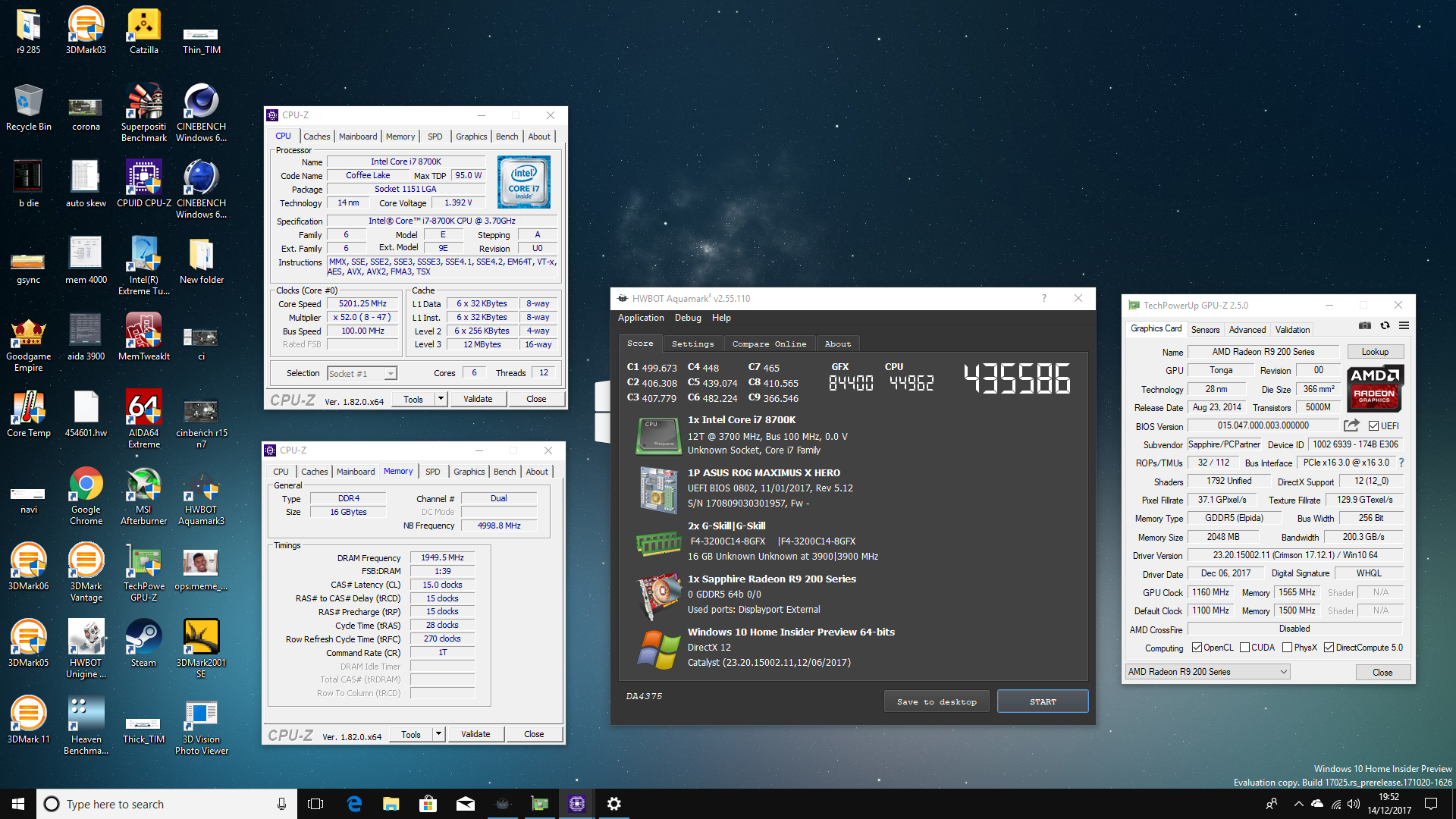Open Mainboard tab in lower CPU-Z

[x=356, y=472]
